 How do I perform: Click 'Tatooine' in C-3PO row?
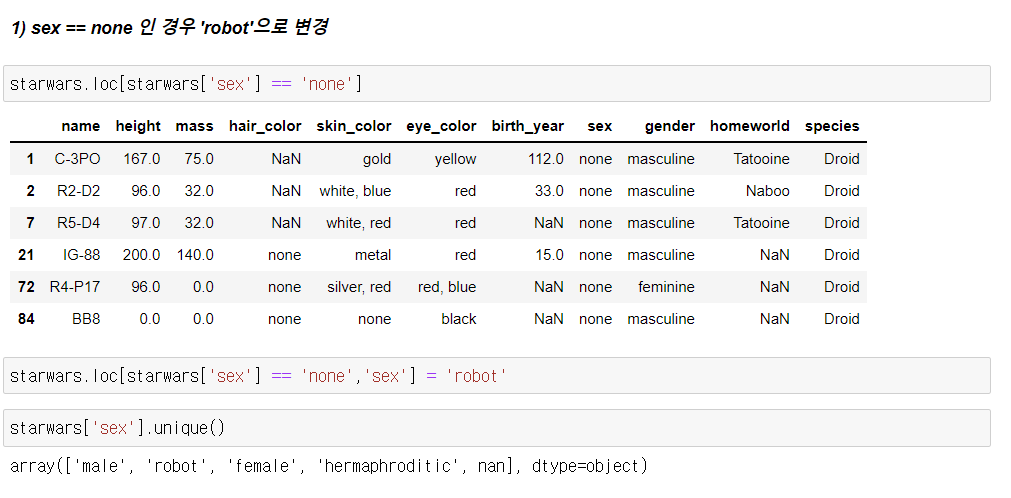761,159
